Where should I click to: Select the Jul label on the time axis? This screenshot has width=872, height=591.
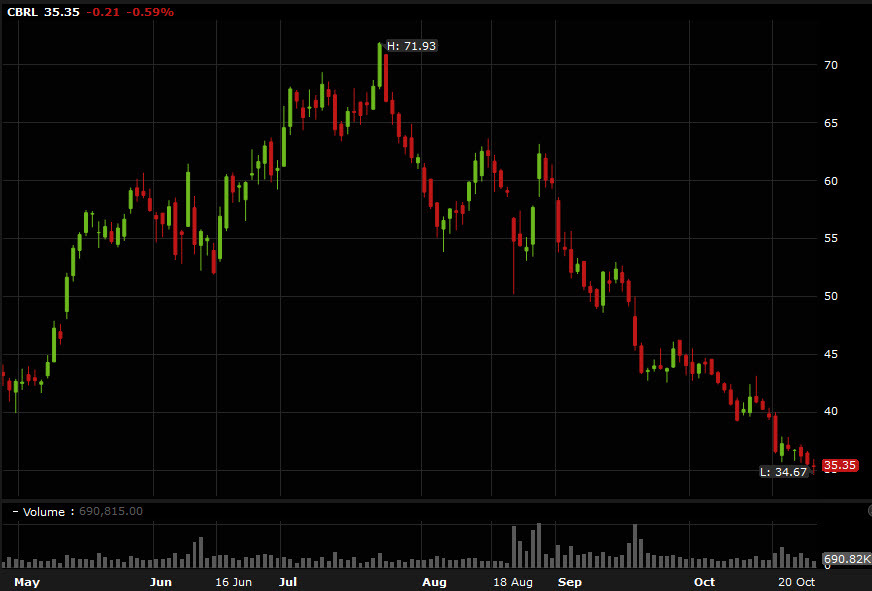287,582
